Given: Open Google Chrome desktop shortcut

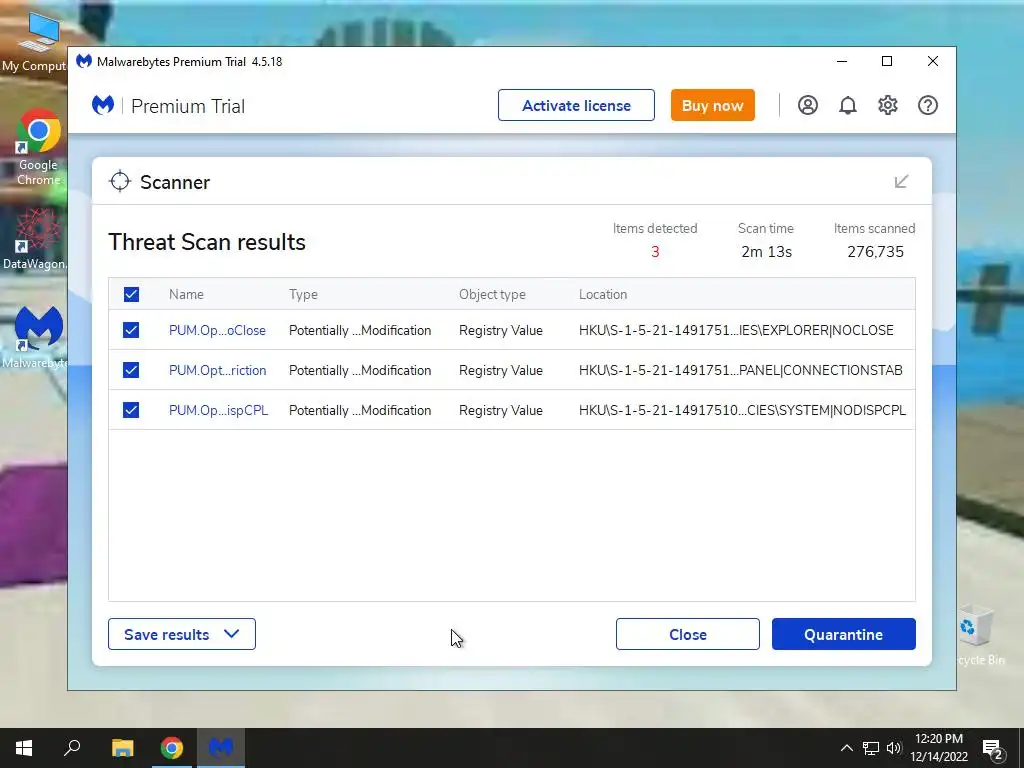Looking at the screenshot, I should [x=38, y=148].
